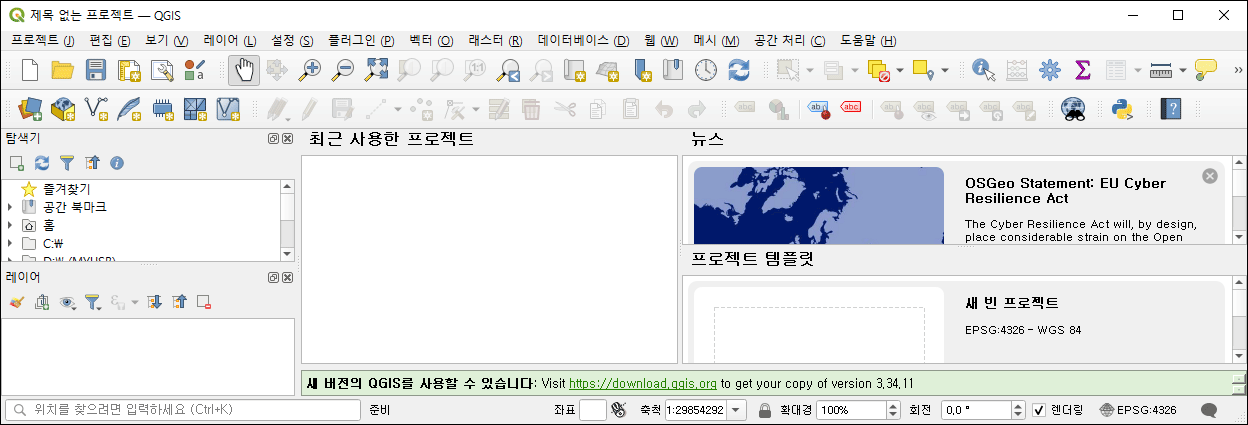
Task: Select the Zoom Out magnifier tool
Action: tap(344, 70)
